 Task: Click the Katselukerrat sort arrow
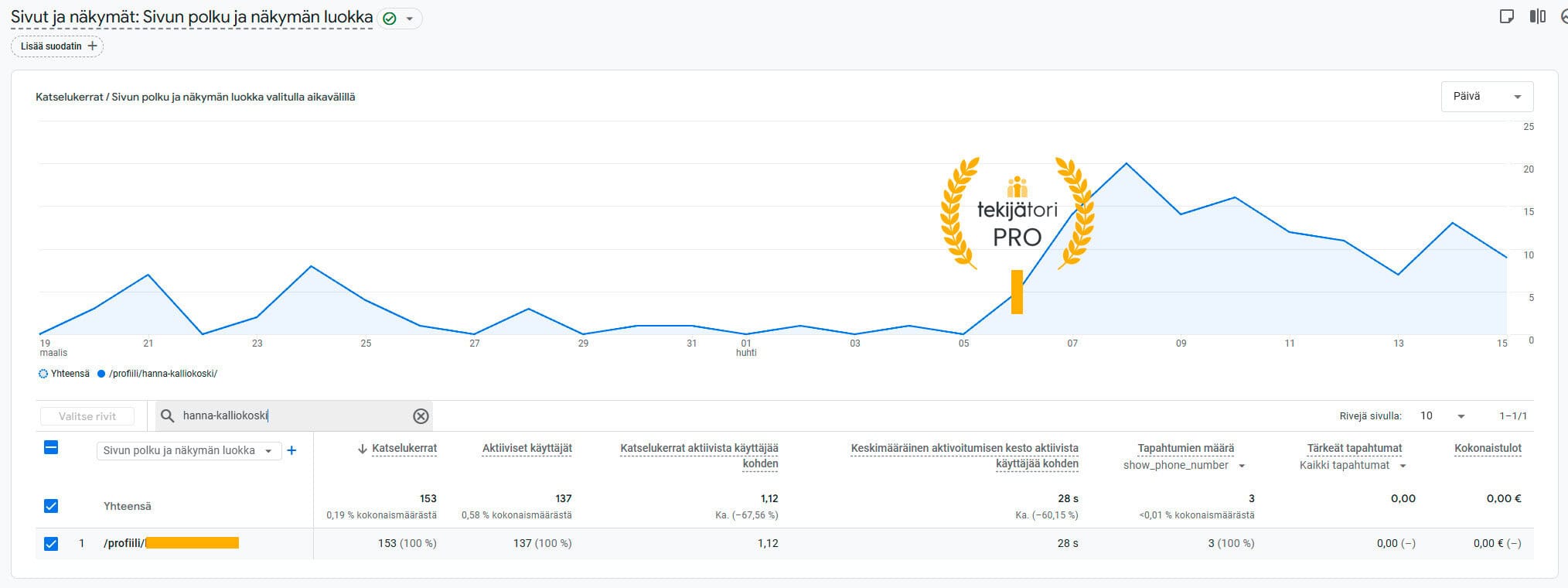362,449
